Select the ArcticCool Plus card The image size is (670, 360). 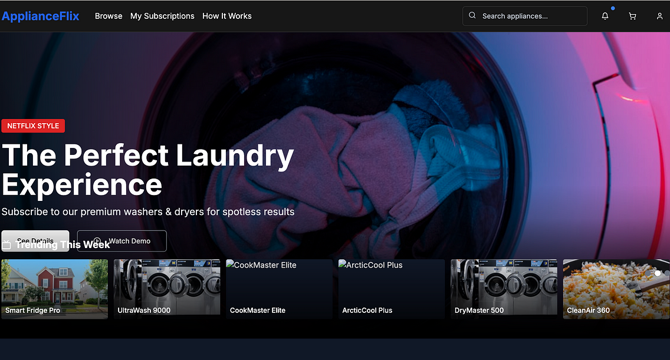391,289
